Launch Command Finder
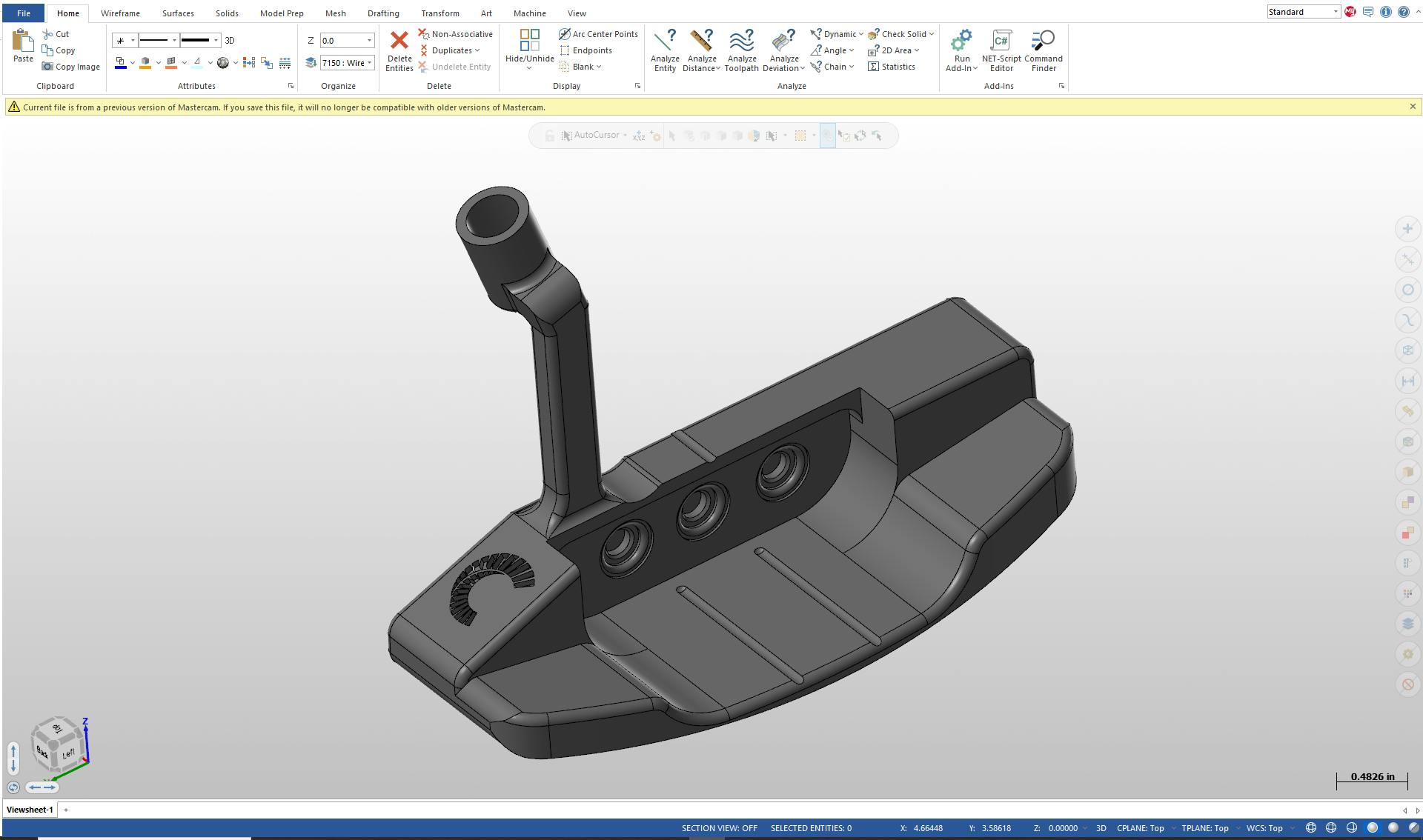 (1044, 50)
